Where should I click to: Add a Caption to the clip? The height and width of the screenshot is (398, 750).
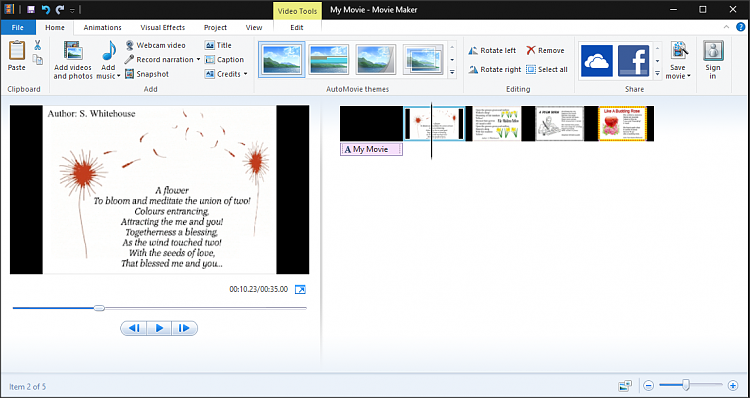tap(224, 60)
